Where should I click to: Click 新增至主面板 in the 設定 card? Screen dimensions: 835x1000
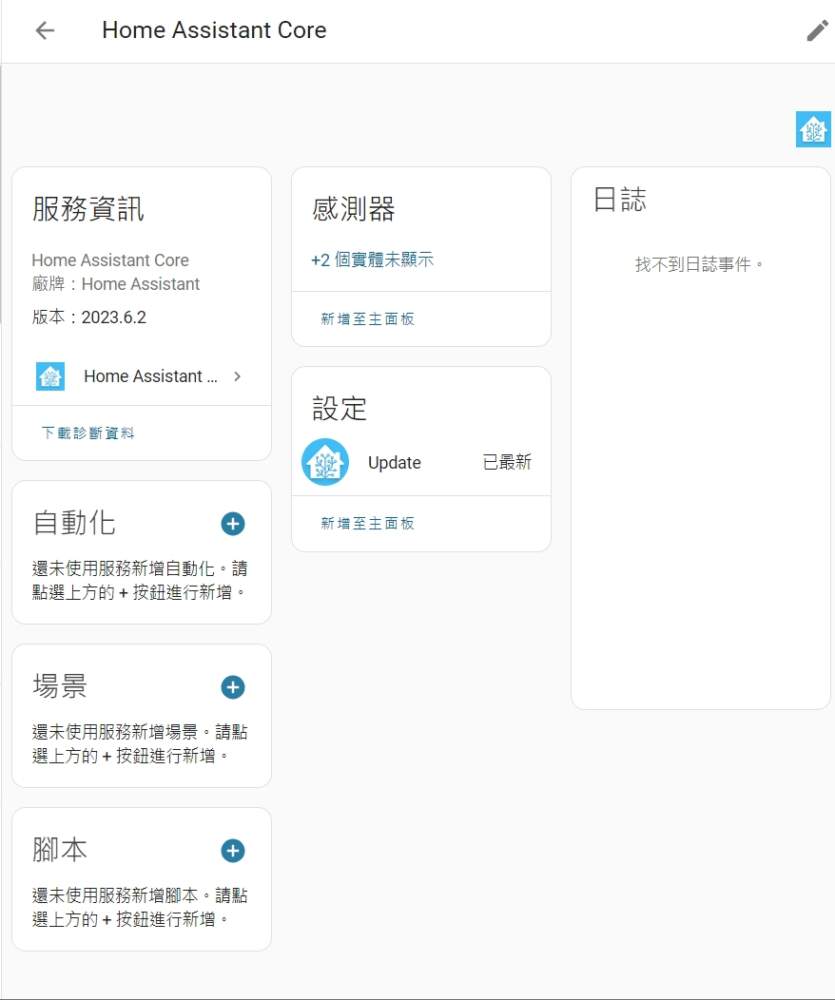367,523
